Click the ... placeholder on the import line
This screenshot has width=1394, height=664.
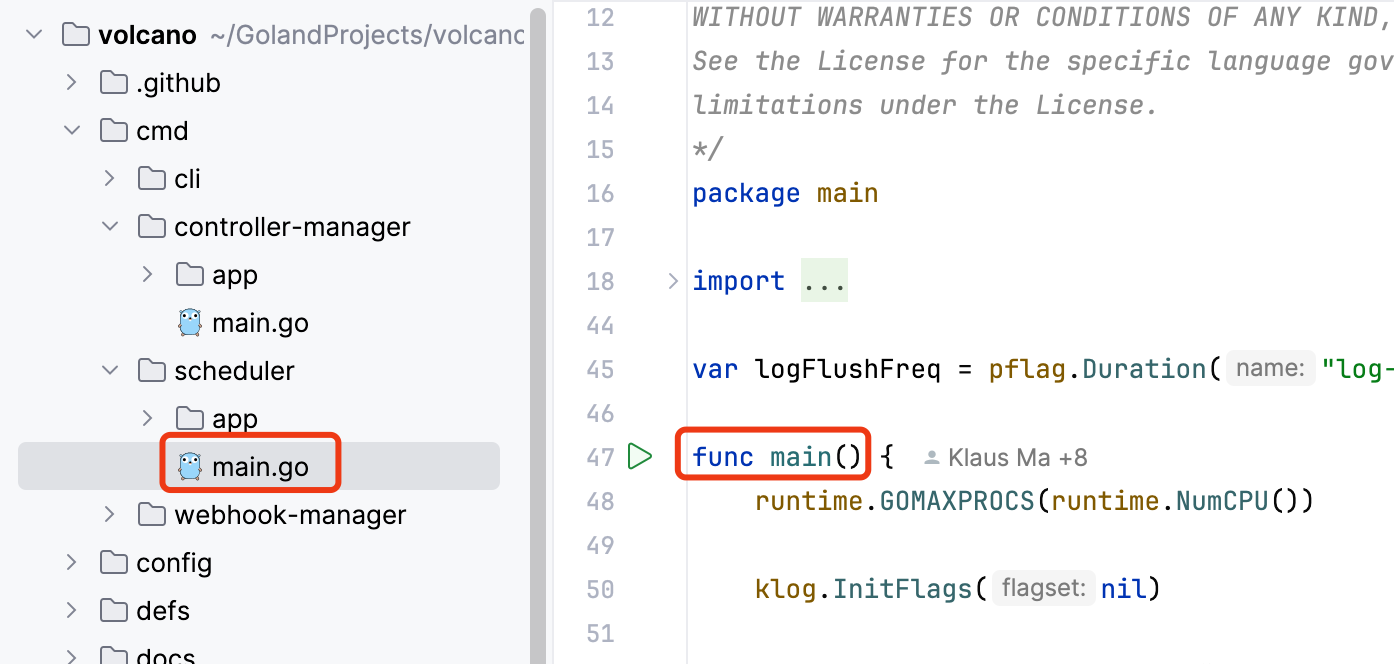(823, 281)
